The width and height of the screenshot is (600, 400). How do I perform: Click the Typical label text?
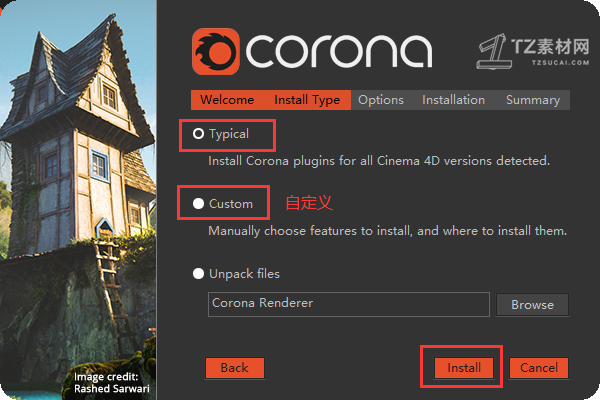(x=229, y=134)
